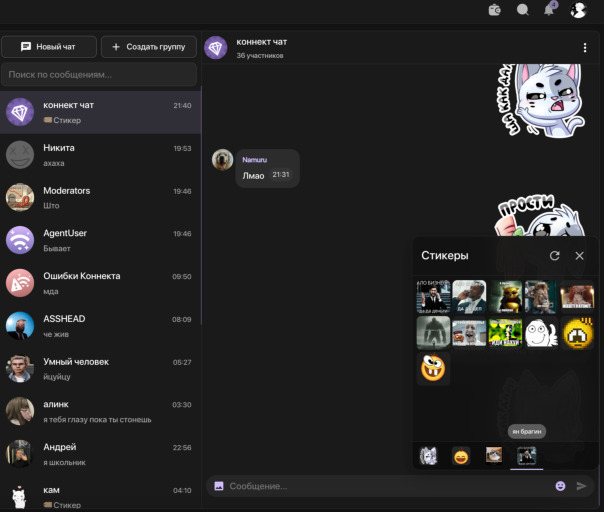Click Создать группу button

[149, 47]
